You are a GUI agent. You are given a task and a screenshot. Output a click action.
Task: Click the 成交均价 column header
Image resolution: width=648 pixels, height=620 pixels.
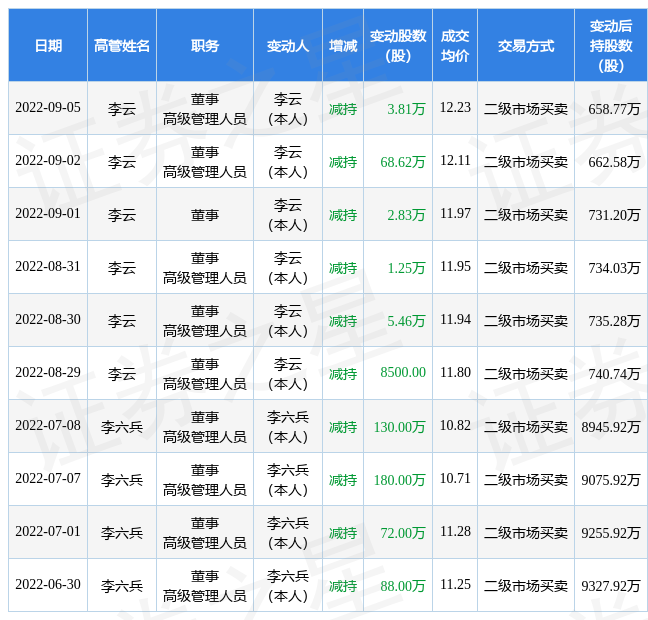[x=455, y=45]
